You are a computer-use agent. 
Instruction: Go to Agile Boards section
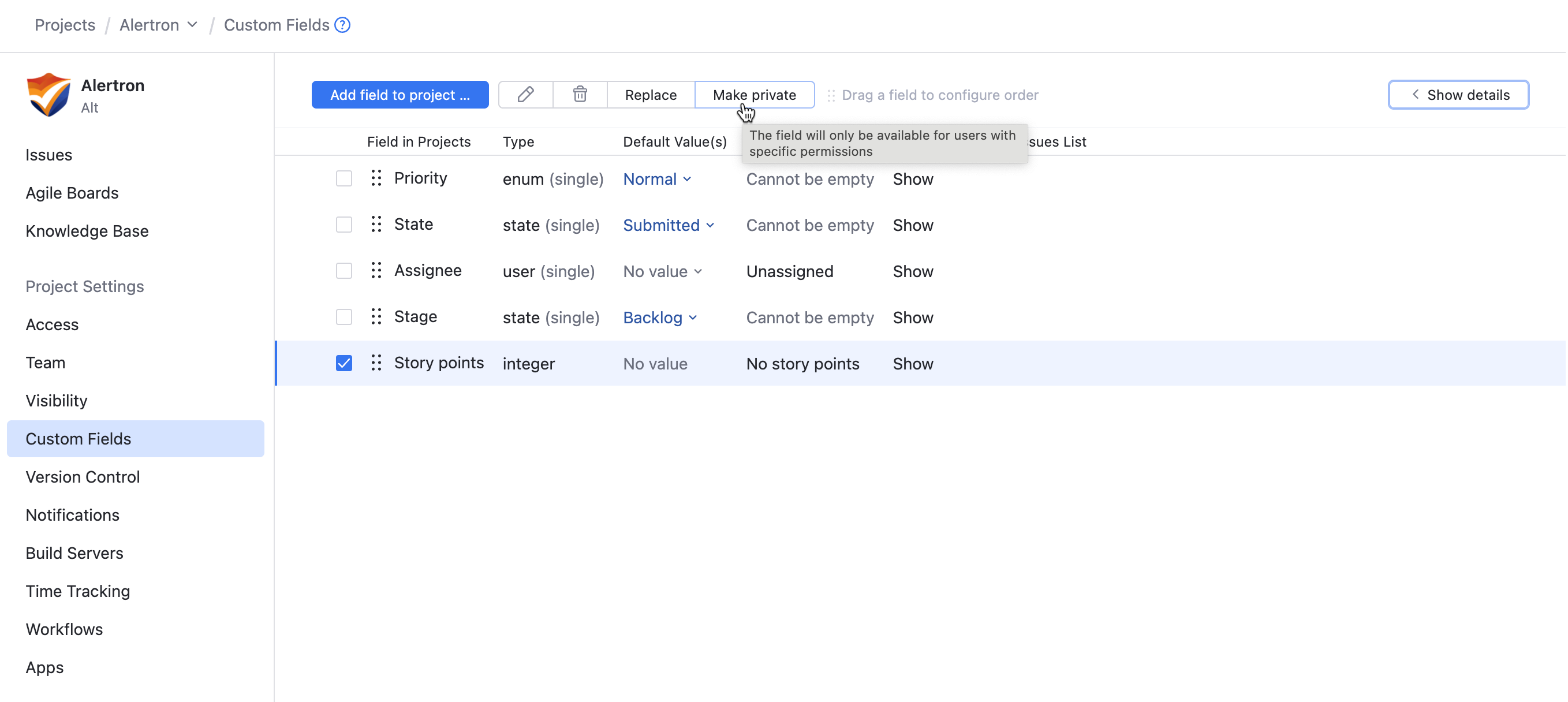pyautogui.click(x=72, y=193)
